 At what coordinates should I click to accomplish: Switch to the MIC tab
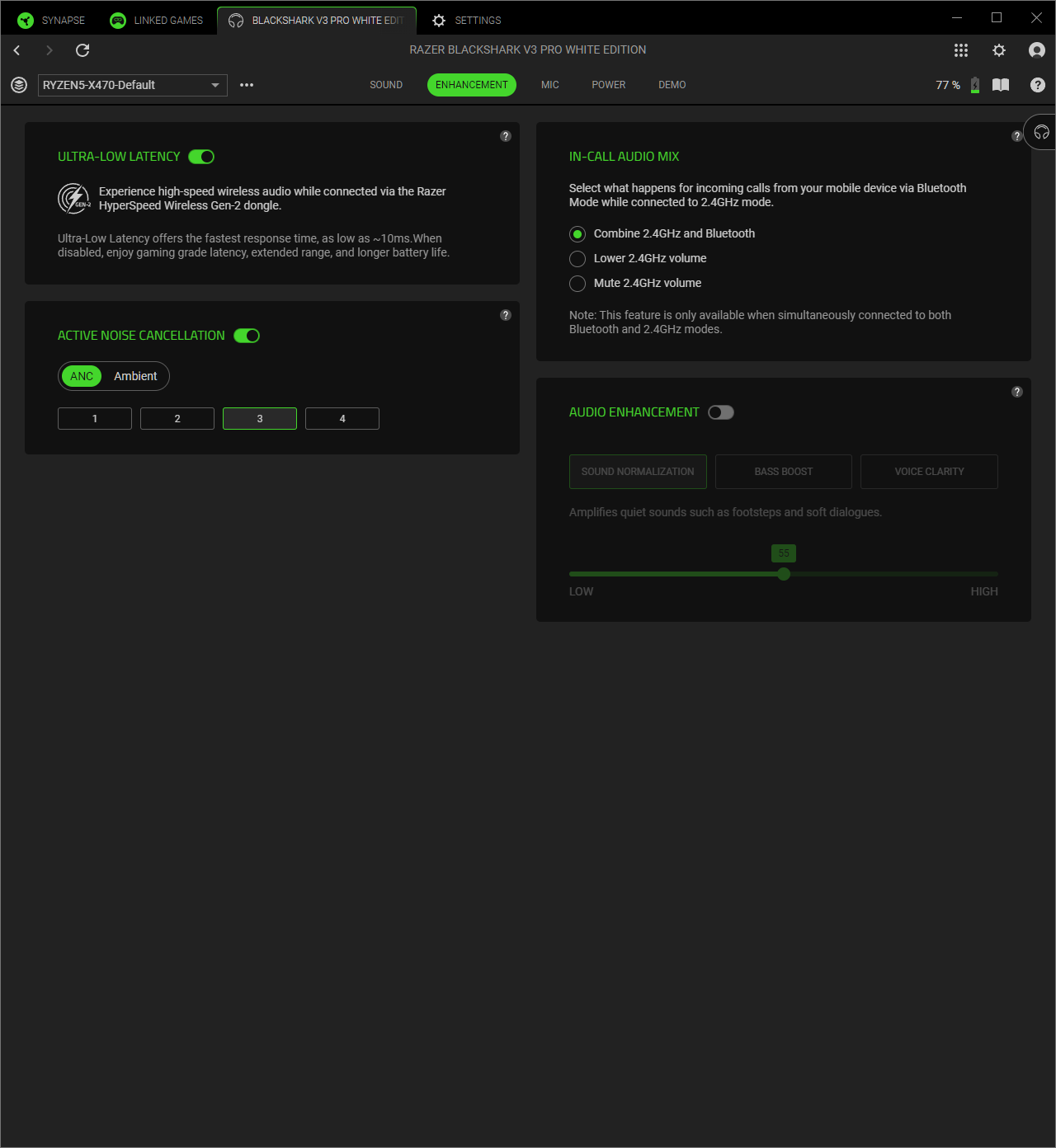tap(550, 85)
